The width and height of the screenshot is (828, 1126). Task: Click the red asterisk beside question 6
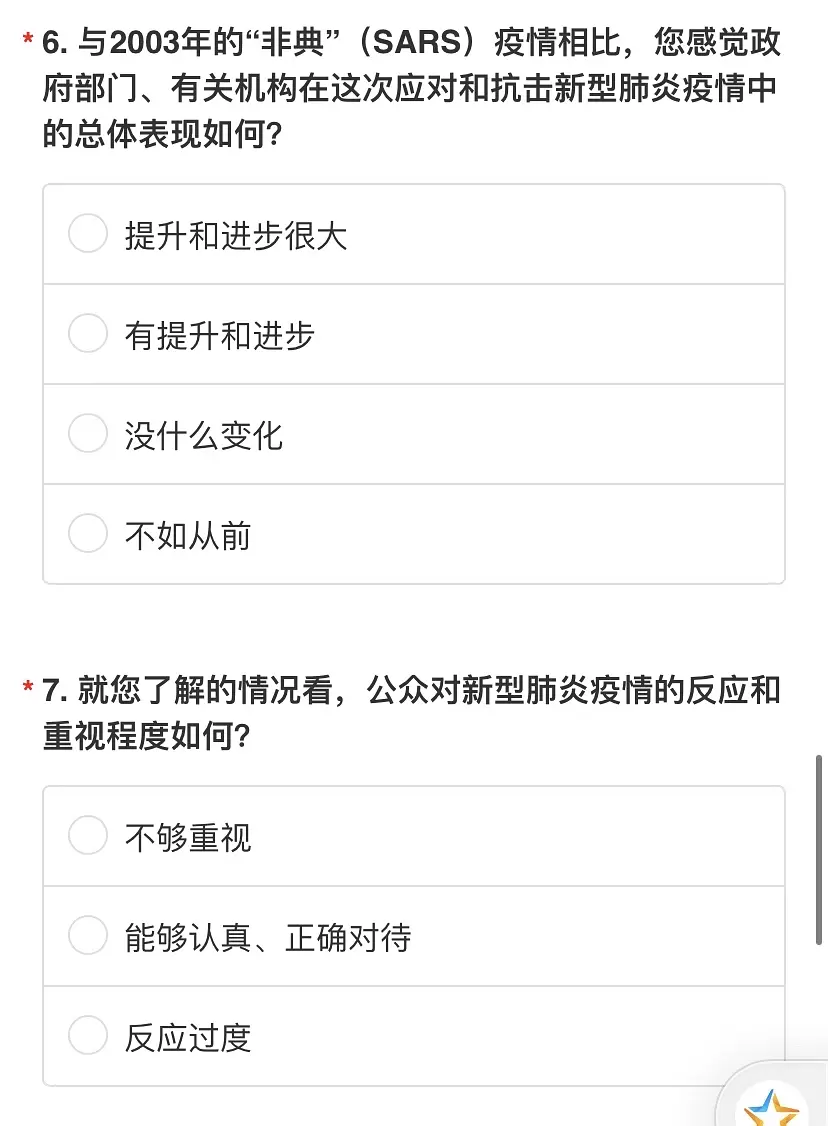point(28,38)
